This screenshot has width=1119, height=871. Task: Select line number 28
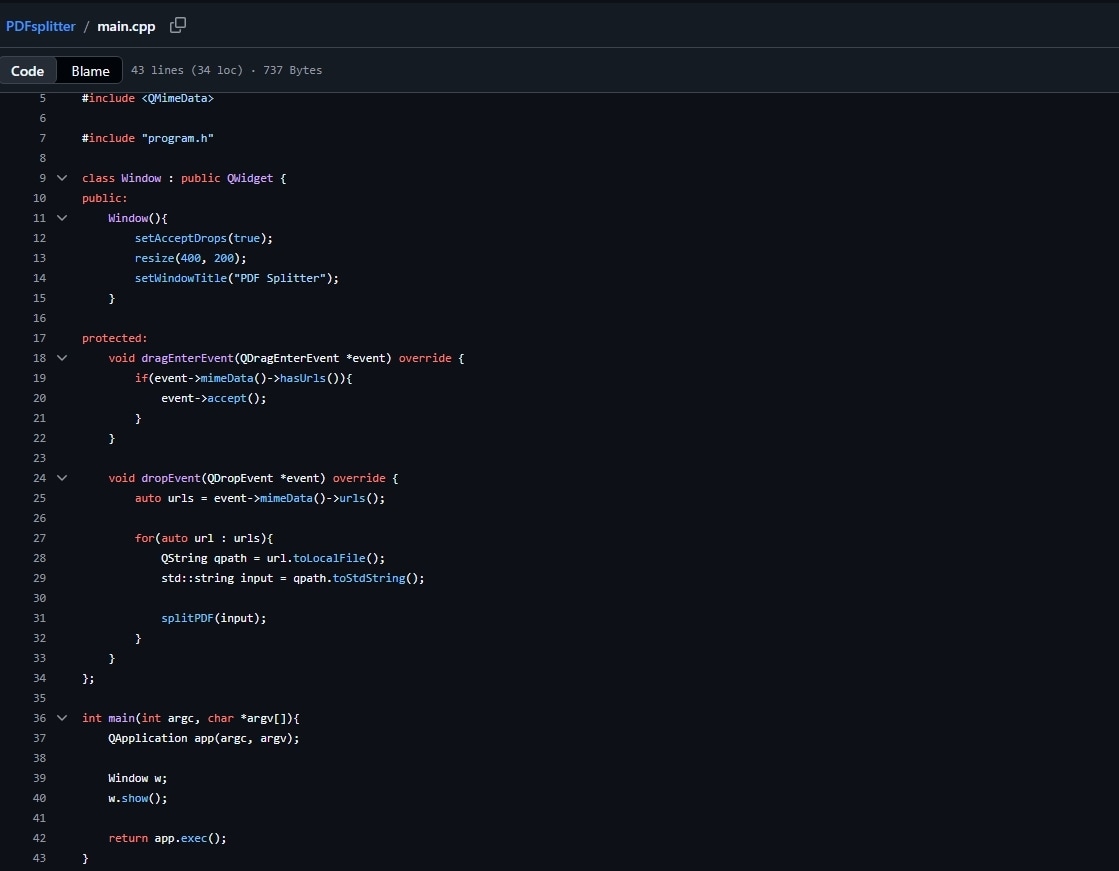point(39,558)
